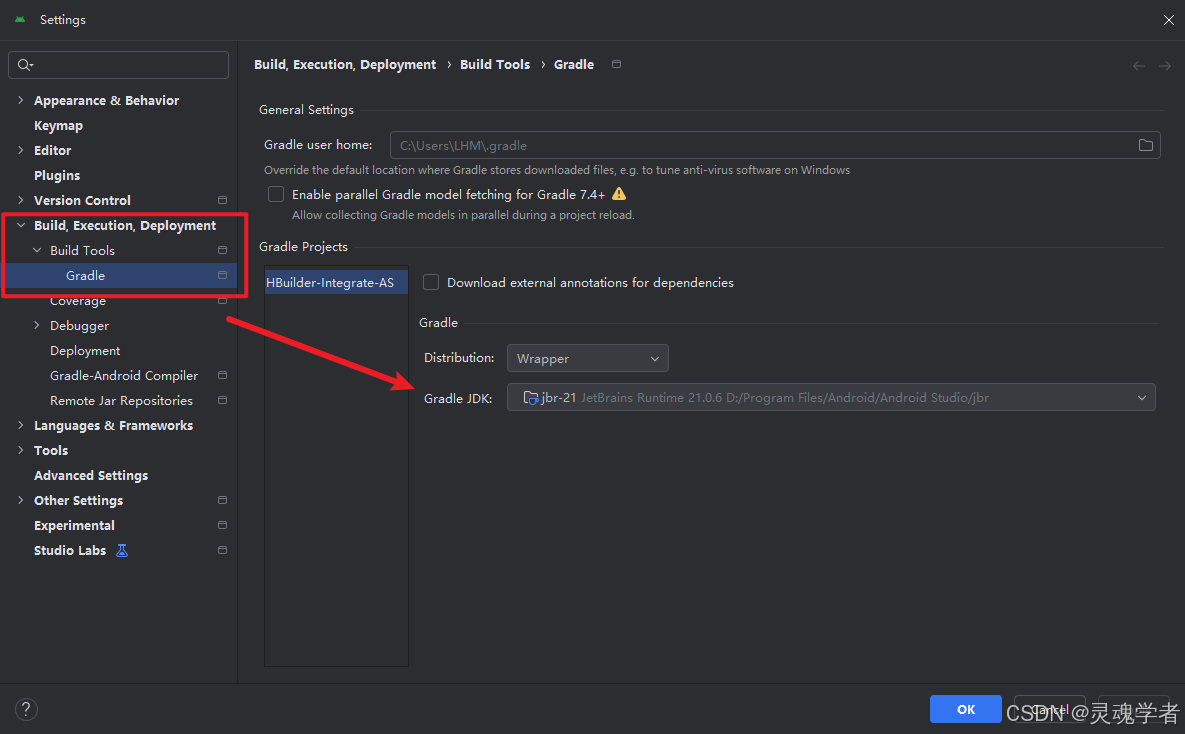Viewport: 1185px width, 734px height.
Task: Click Build Tools breadcrumb
Action: coord(495,64)
